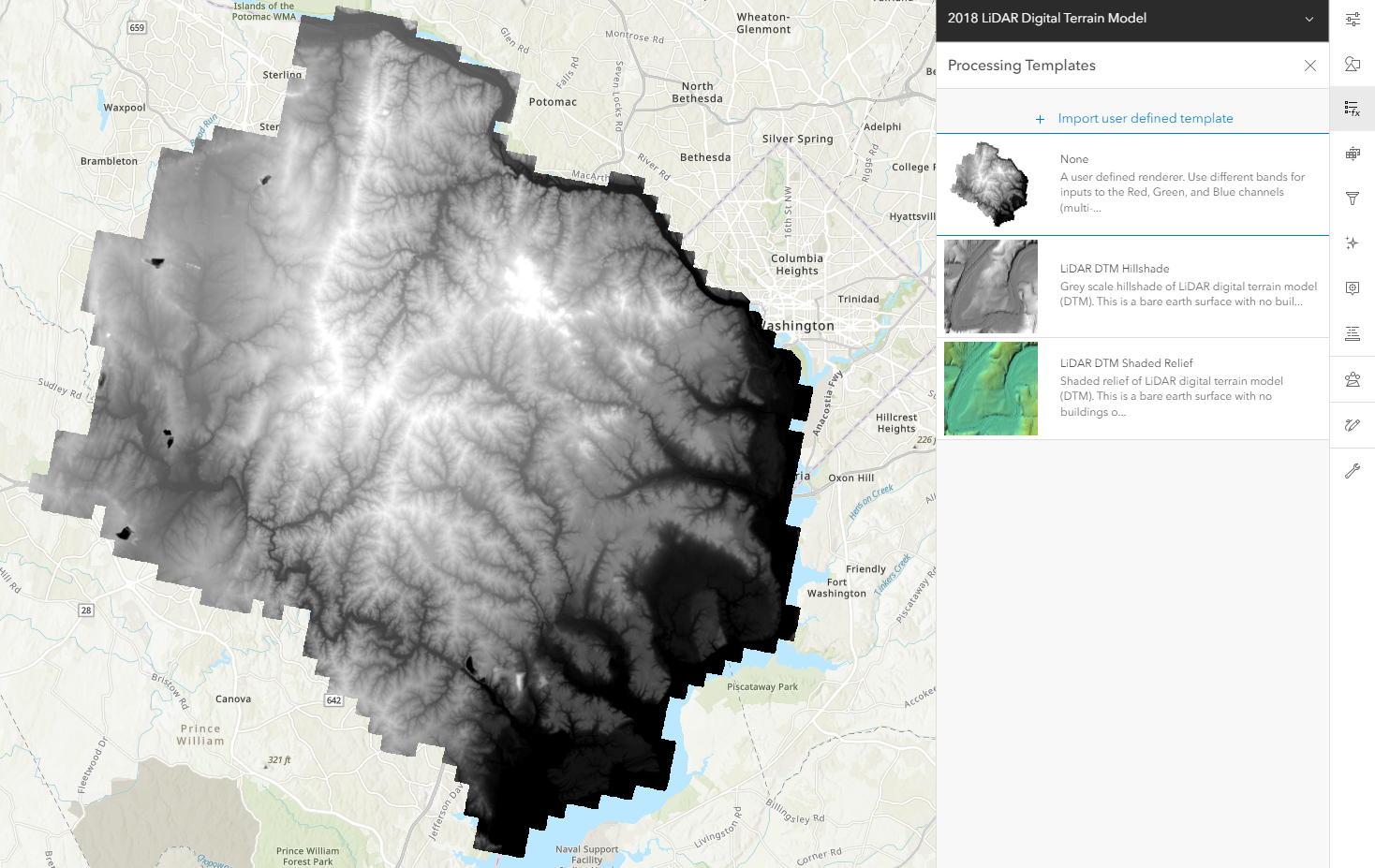
Task: Open the Effects sparkles icon
Action: coord(1353,243)
